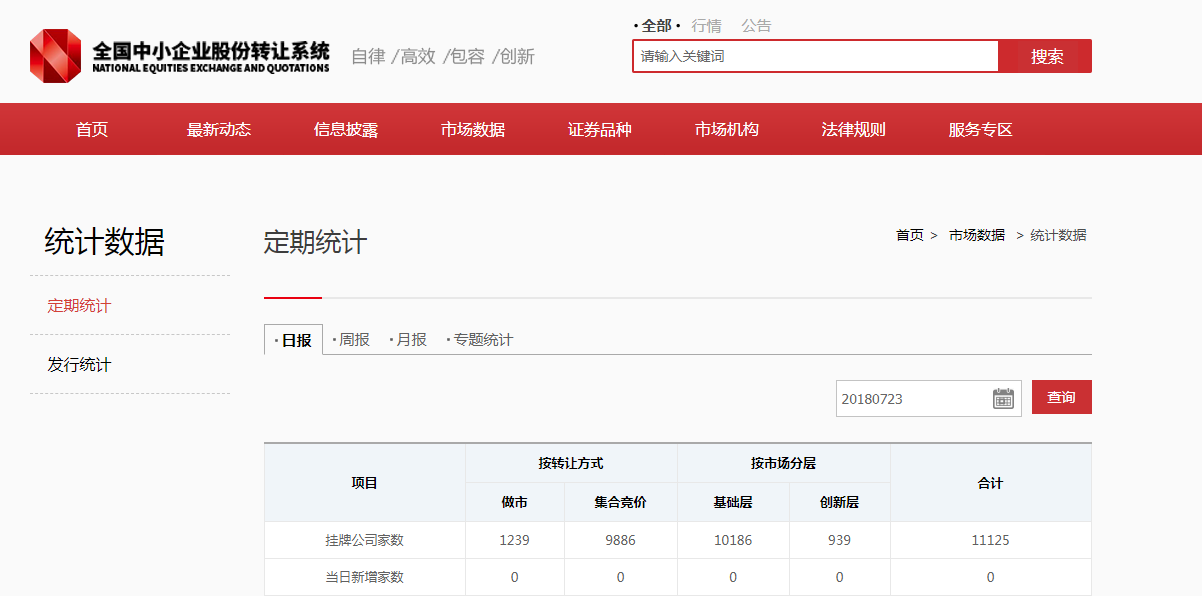This screenshot has height=596, width=1202.
Task: Open 发行统计 in the left sidebar
Action: tap(79, 365)
